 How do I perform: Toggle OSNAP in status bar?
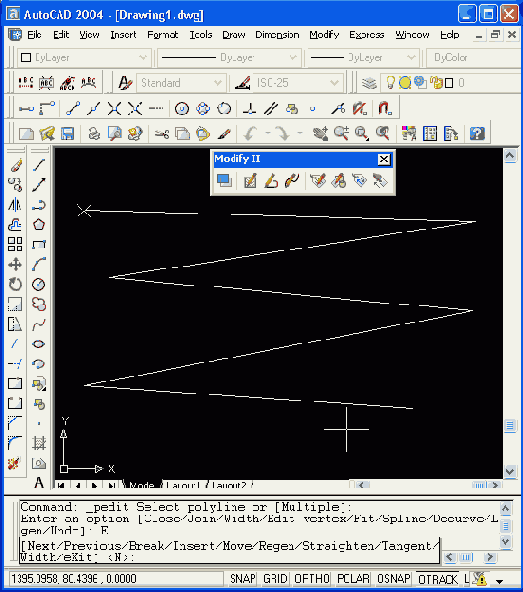[x=393, y=579]
